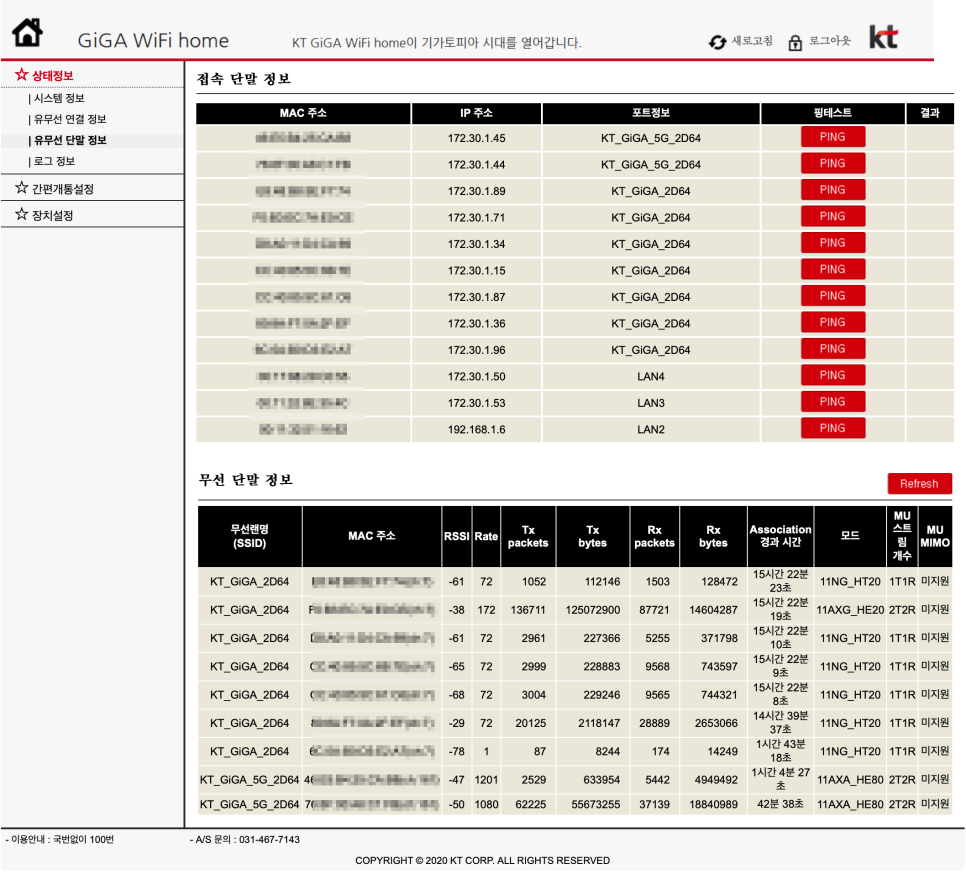Ping the device at 172.30.1.45
The width and height of the screenshot is (966, 874).
(x=832, y=137)
